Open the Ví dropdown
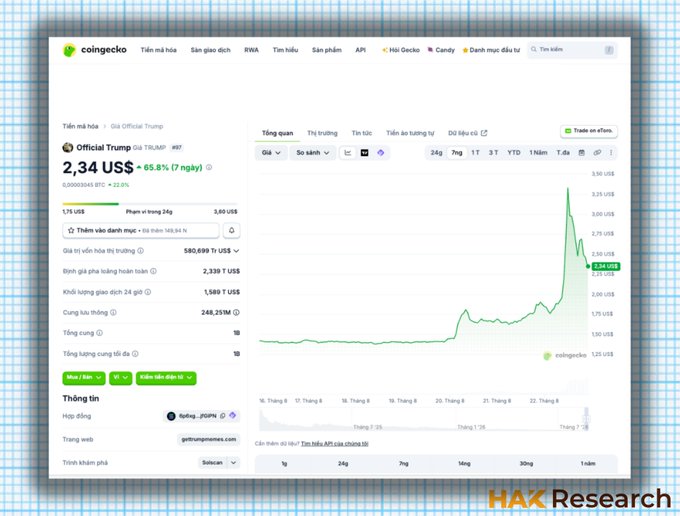 point(121,378)
